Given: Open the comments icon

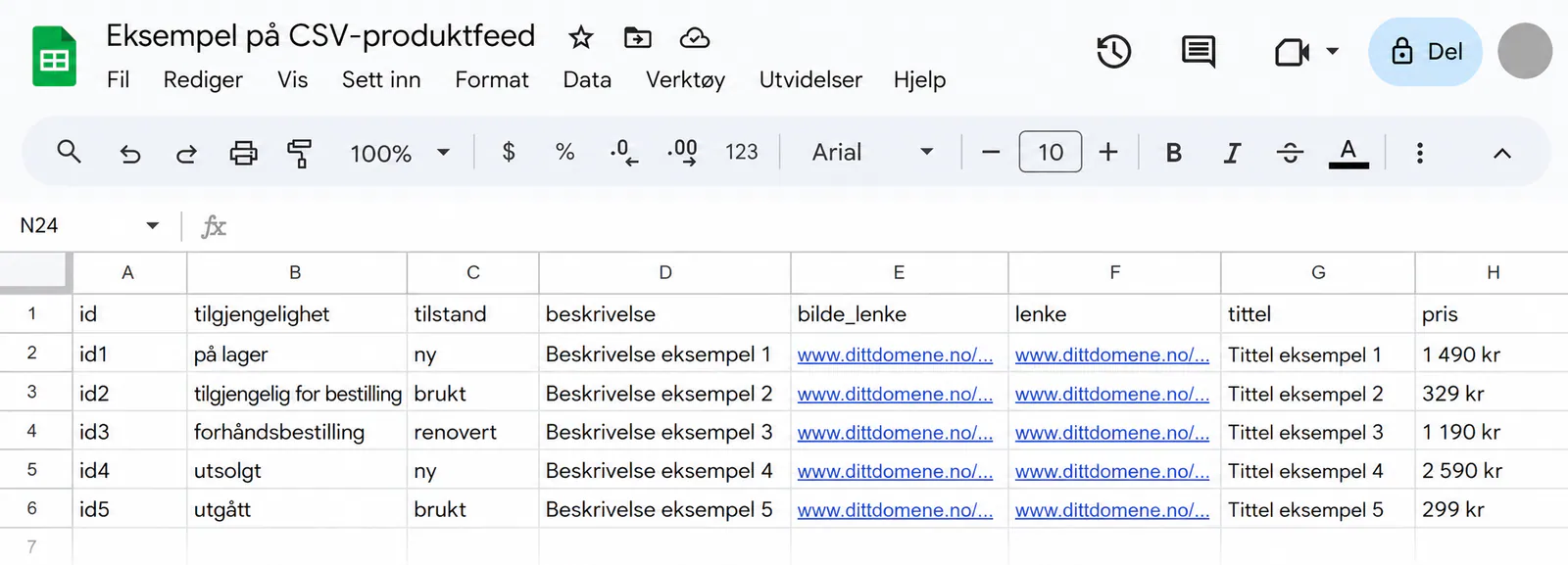Looking at the screenshot, I should [1198, 52].
